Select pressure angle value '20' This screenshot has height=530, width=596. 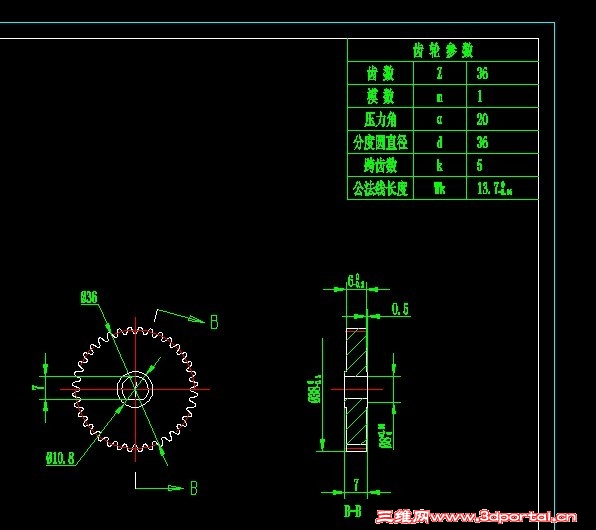[482, 119]
